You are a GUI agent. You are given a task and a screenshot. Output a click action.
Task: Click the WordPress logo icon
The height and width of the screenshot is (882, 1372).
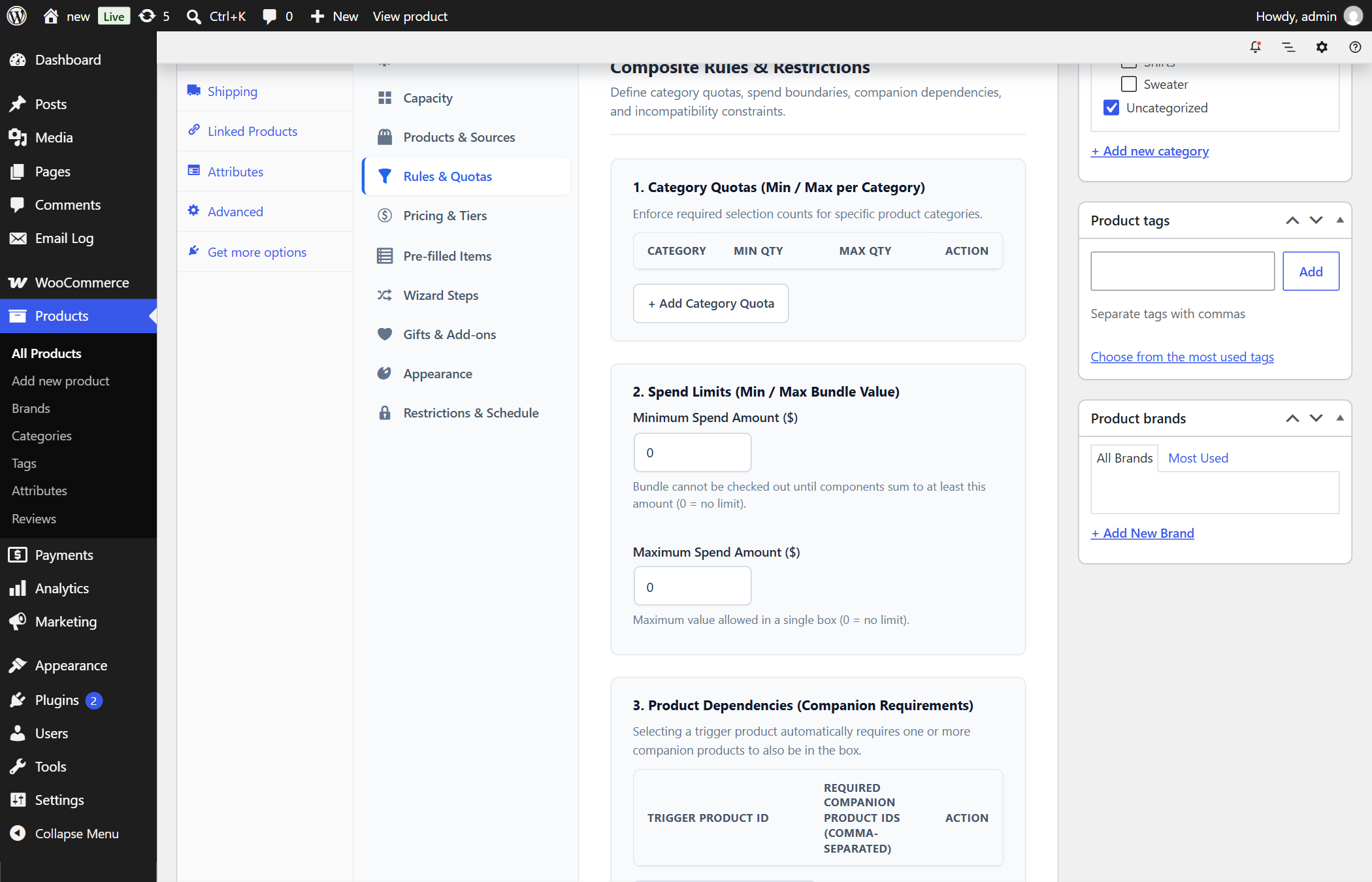16,16
